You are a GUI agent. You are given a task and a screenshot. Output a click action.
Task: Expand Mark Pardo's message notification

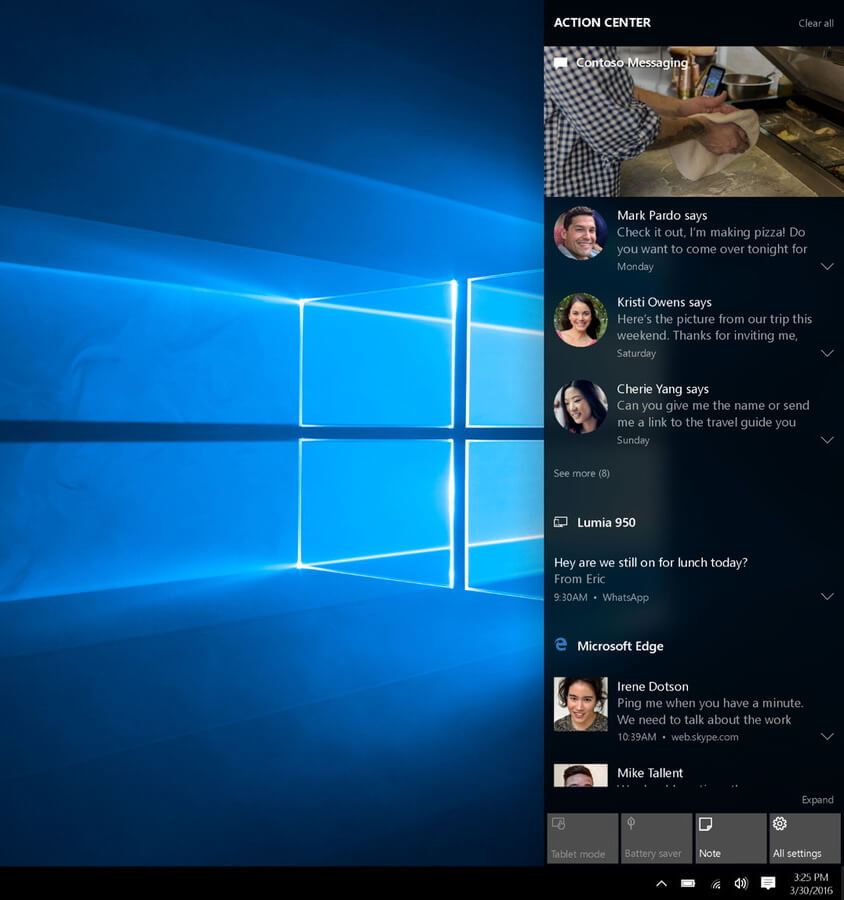tap(827, 266)
